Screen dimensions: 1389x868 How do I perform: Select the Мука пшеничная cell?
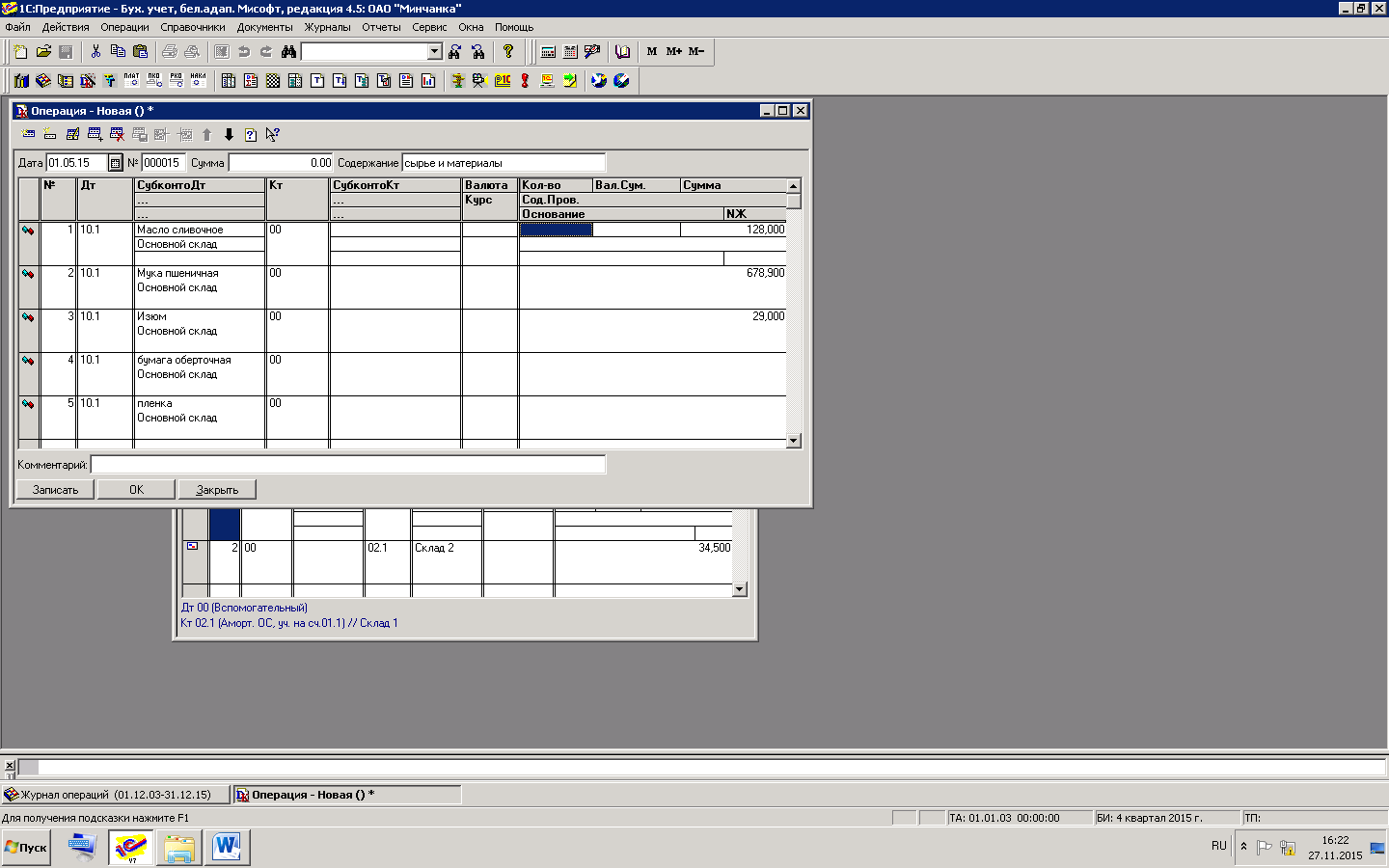[x=200, y=273]
